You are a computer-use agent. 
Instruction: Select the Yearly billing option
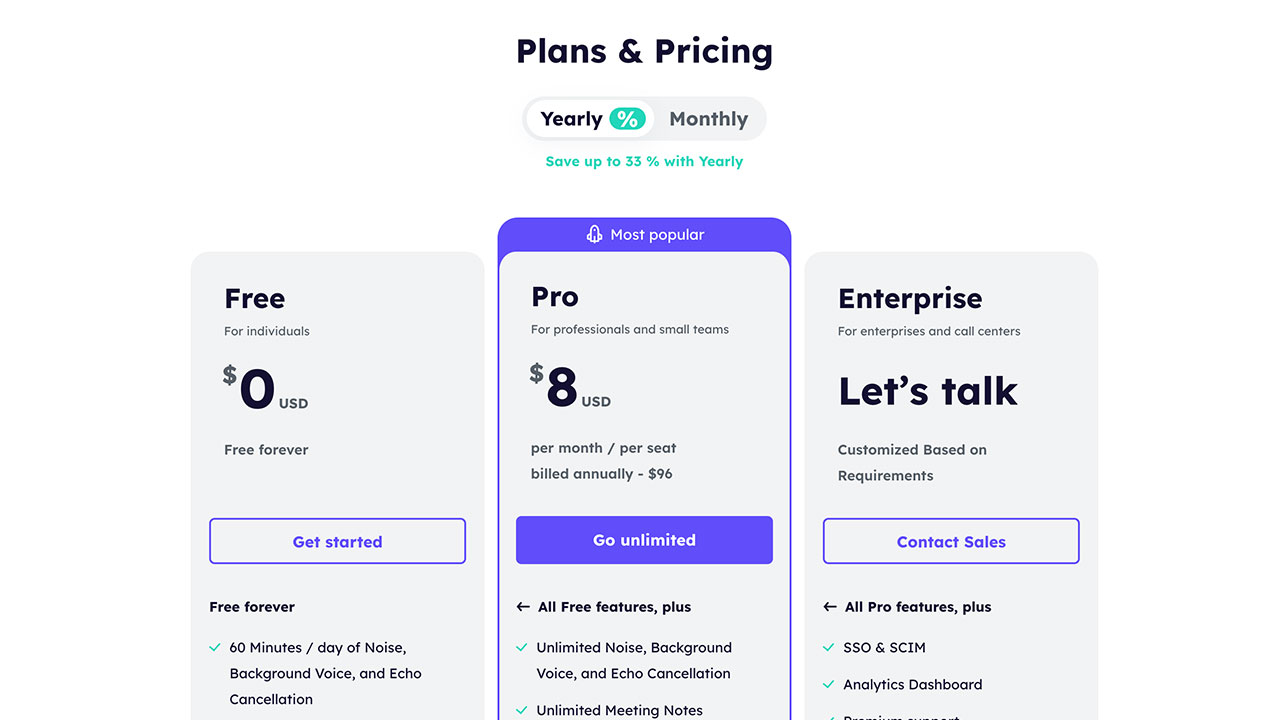(x=571, y=119)
